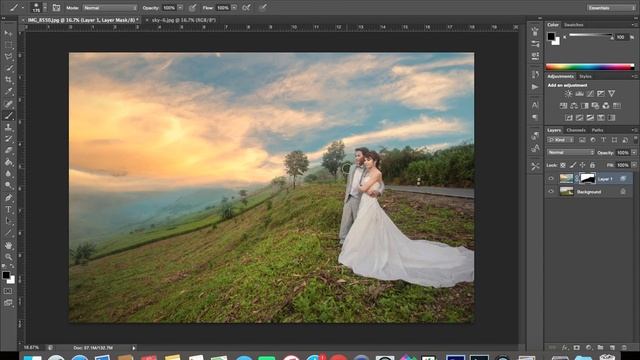Toggle lock transparent pixels
This screenshot has height=360, width=640.
[563, 165]
